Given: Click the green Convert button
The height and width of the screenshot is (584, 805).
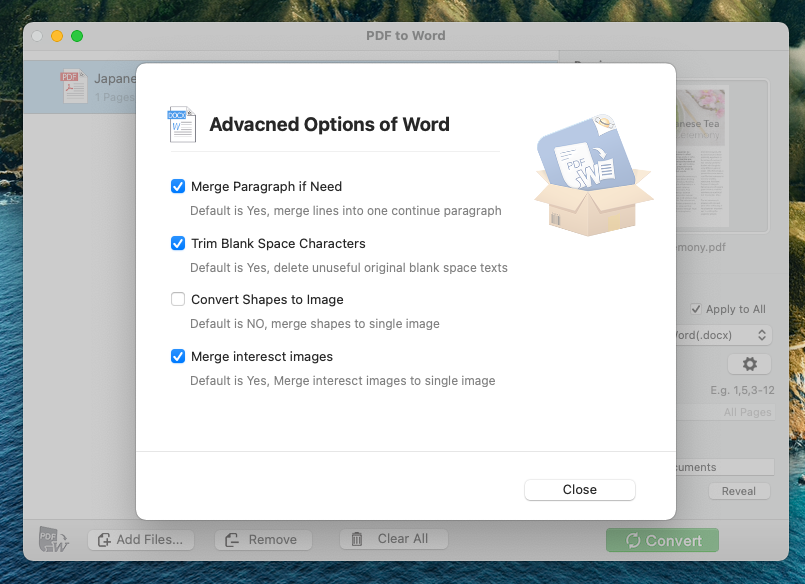Looking at the screenshot, I should [662, 540].
